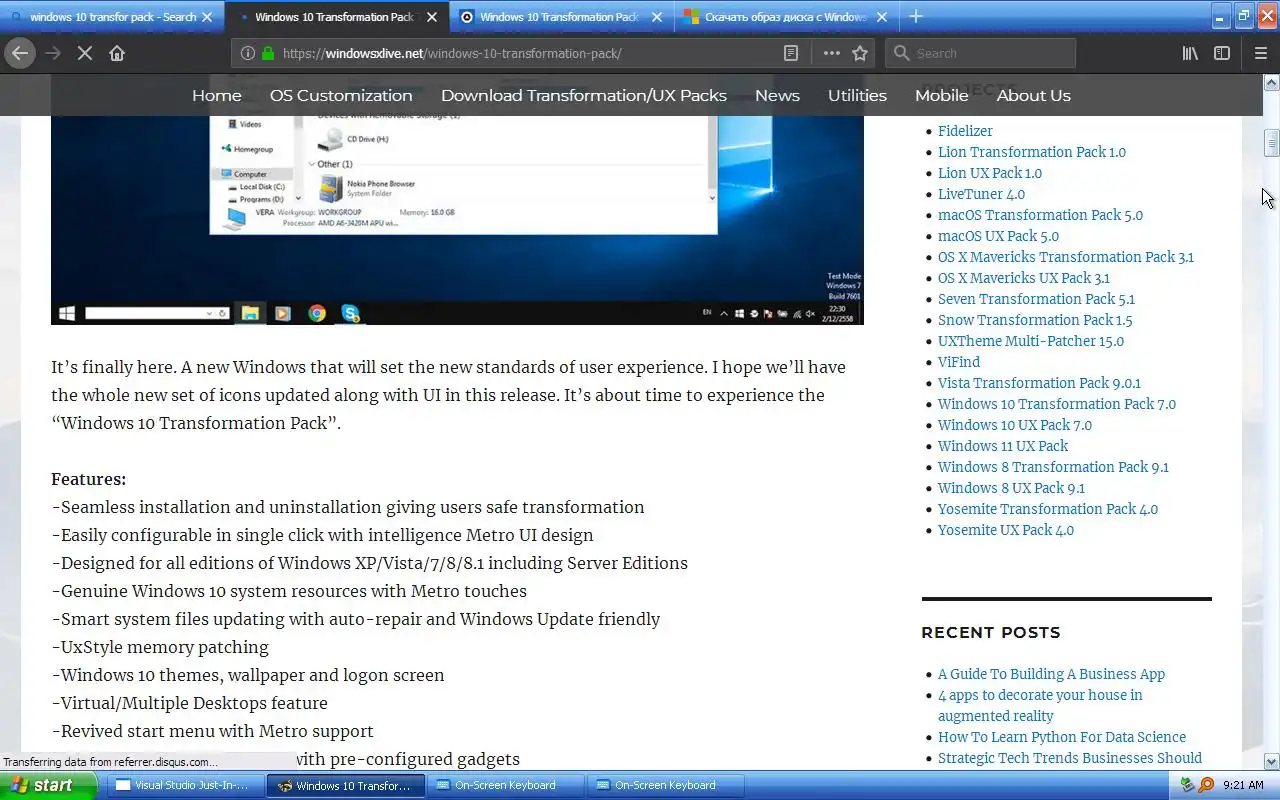
Task: Open macOS UX Pack 5.0 link
Action: pyautogui.click(x=998, y=236)
